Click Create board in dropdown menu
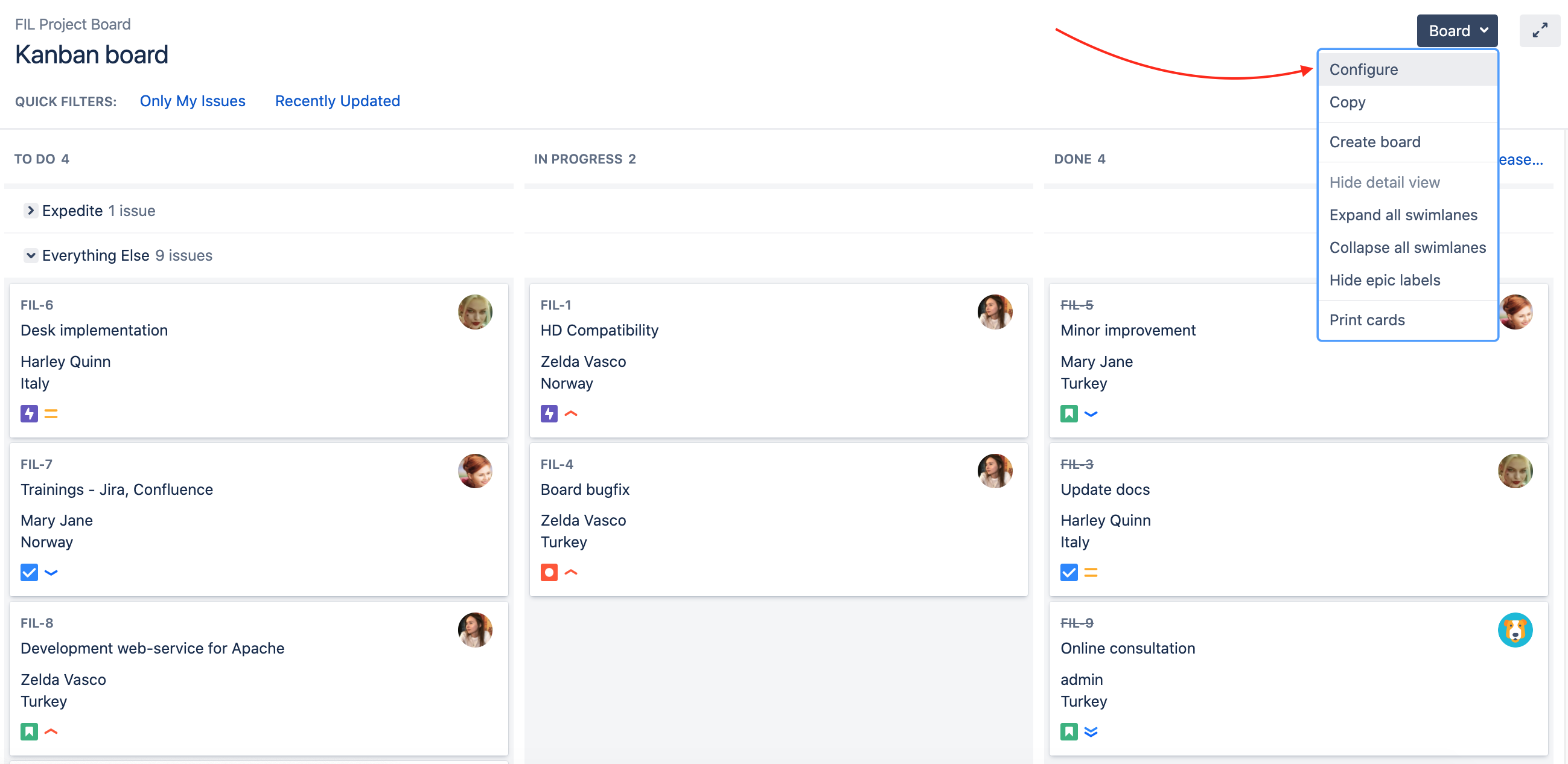This screenshot has height=764, width=1568. (x=1374, y=142)
